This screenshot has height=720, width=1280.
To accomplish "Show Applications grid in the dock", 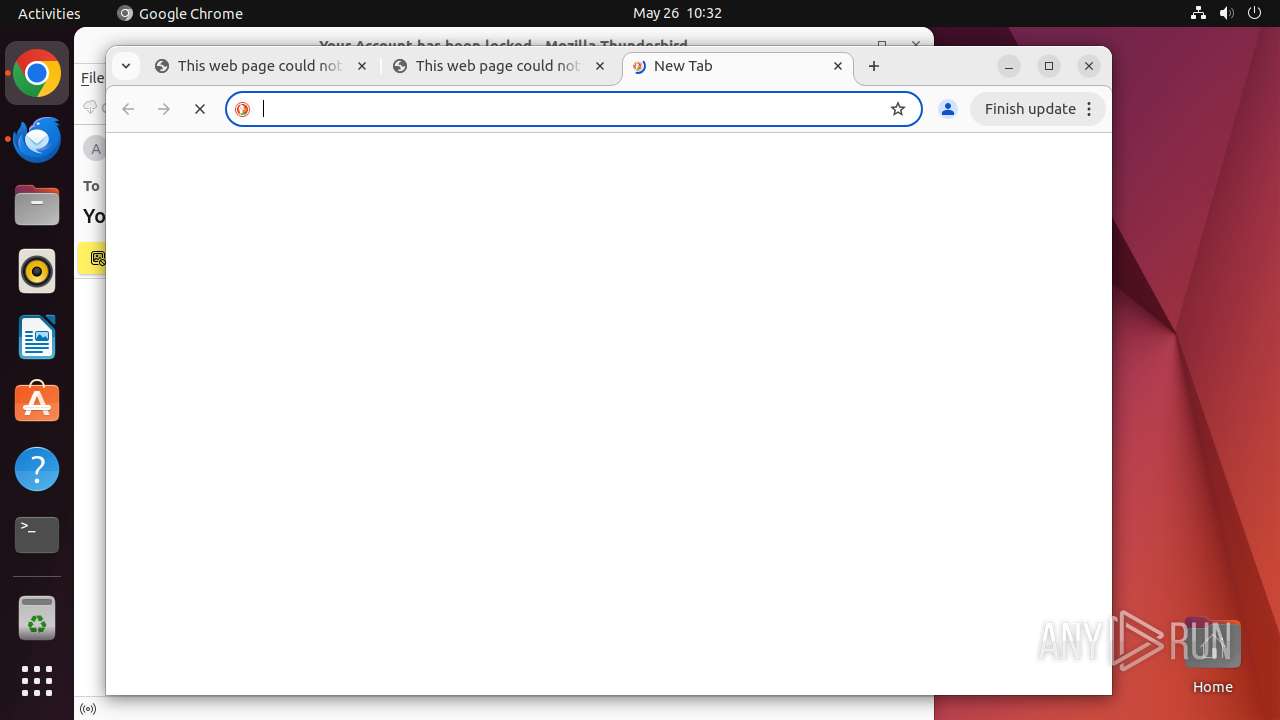I will [x=37, y=681].
